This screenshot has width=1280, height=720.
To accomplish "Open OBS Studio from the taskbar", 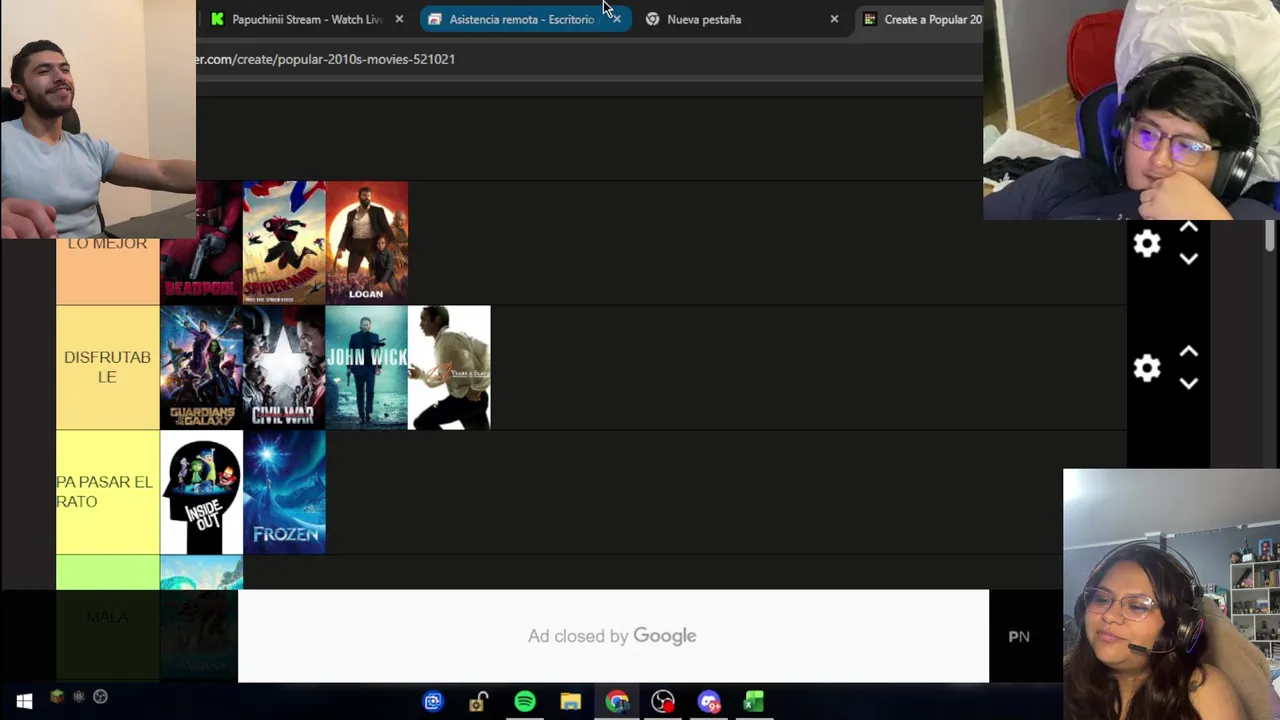I will tap(663, 702).
